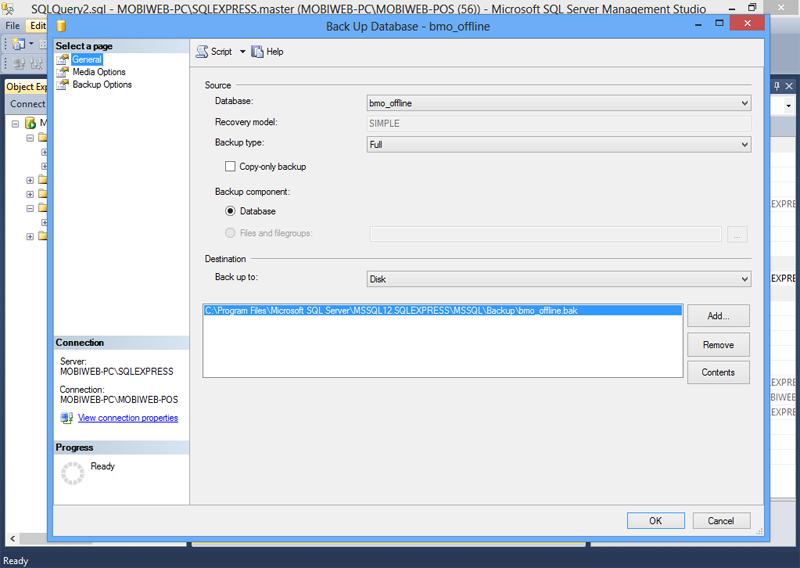
Task: Open the Backup Options page
Action: coord(102,85)
